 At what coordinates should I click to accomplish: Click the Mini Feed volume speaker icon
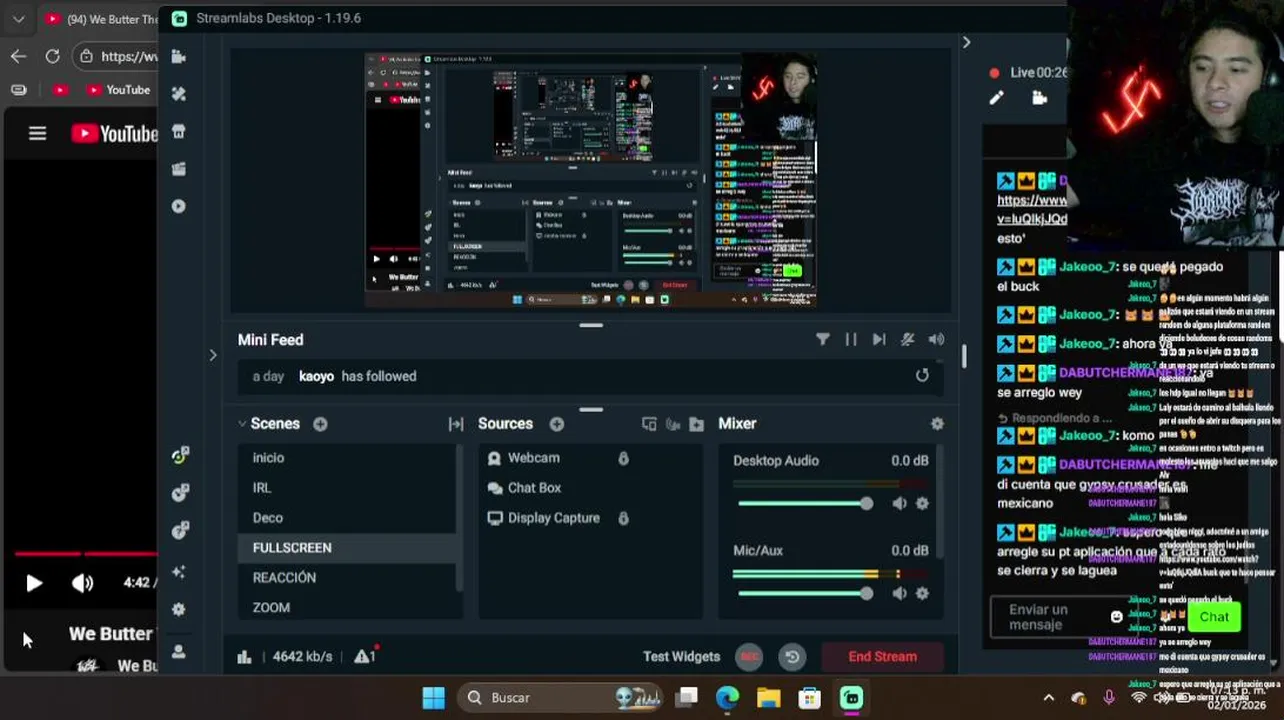(x=936, y=340)
